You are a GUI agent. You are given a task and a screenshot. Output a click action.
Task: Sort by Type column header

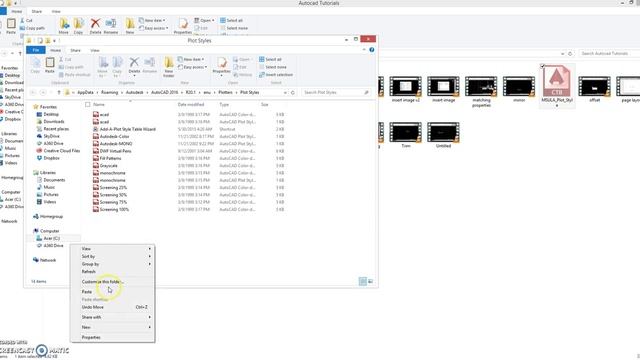(x=224, y=105)
